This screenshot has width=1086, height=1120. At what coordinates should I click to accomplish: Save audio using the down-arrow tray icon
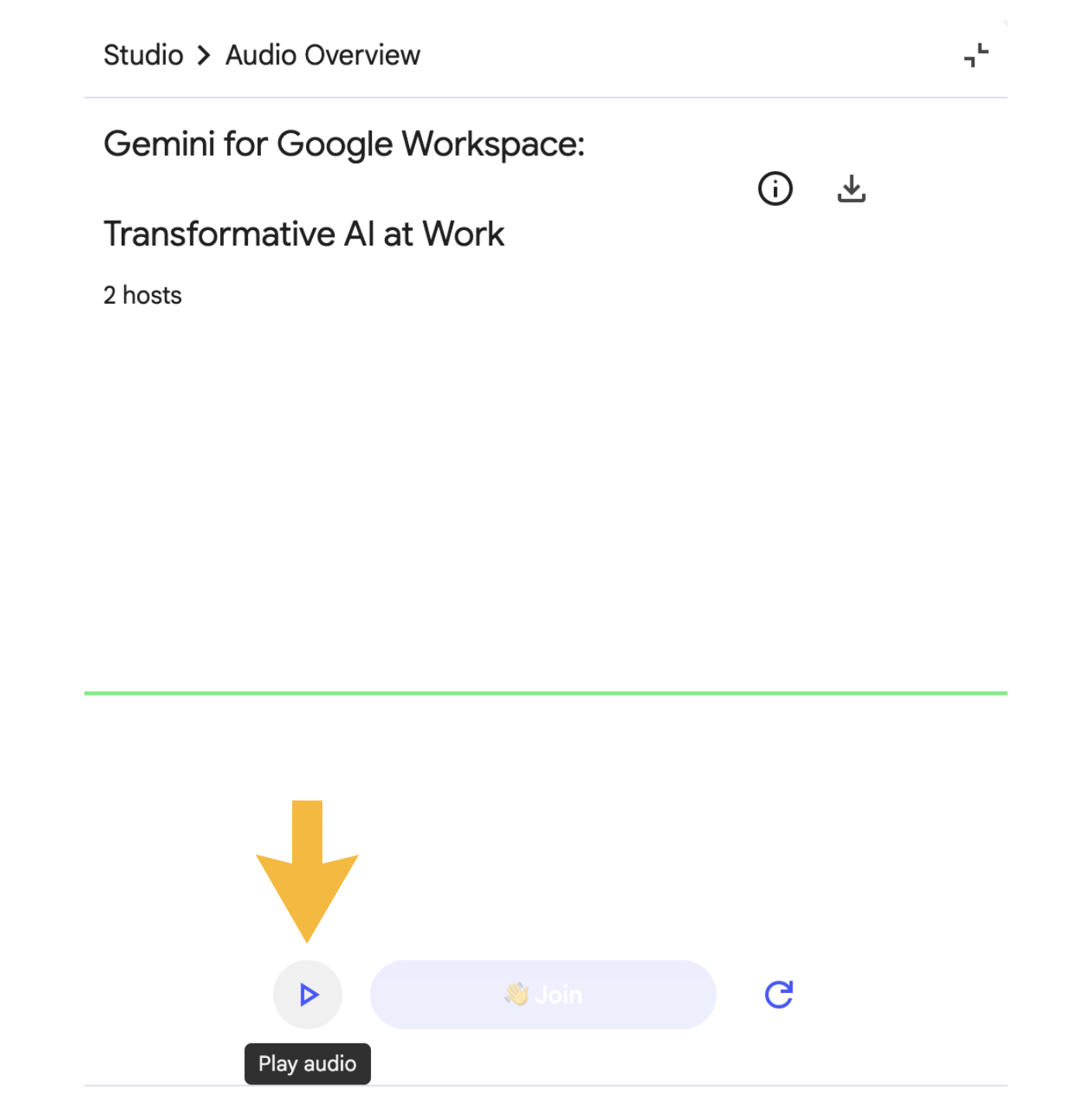pyautogui.click(x=851, y=188)
